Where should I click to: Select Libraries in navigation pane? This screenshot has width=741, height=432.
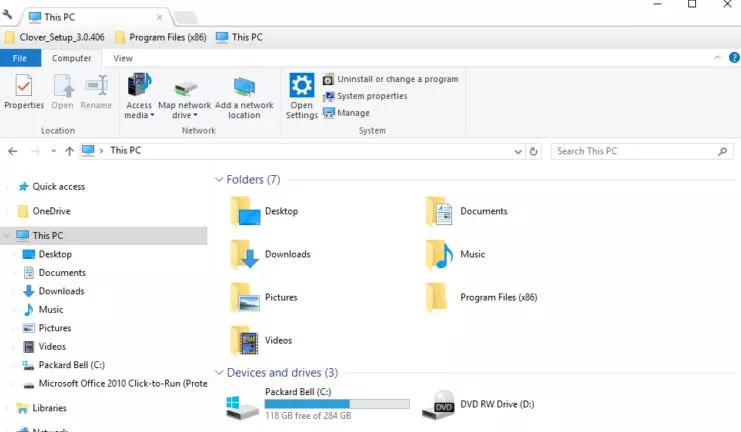click(42, 408)
